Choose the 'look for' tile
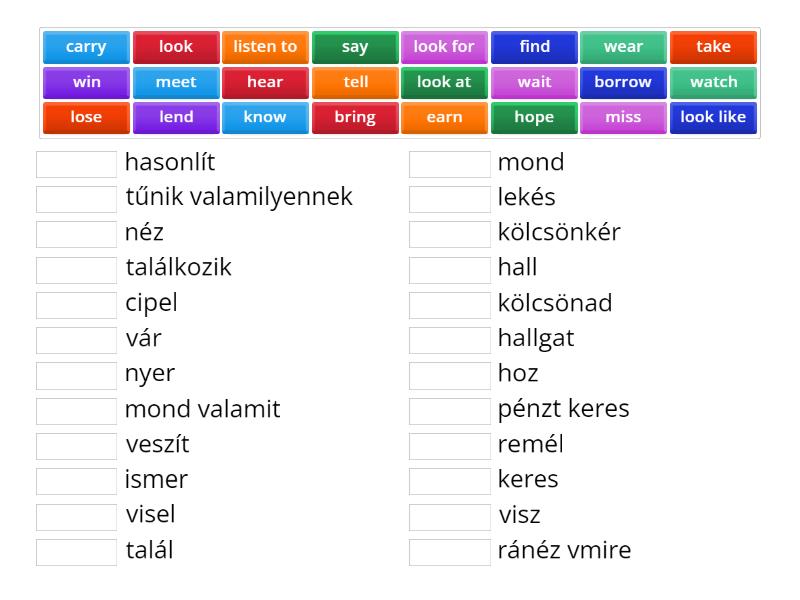Image resolution: width=800 pixels, height=600 pixels. point(444,46)
